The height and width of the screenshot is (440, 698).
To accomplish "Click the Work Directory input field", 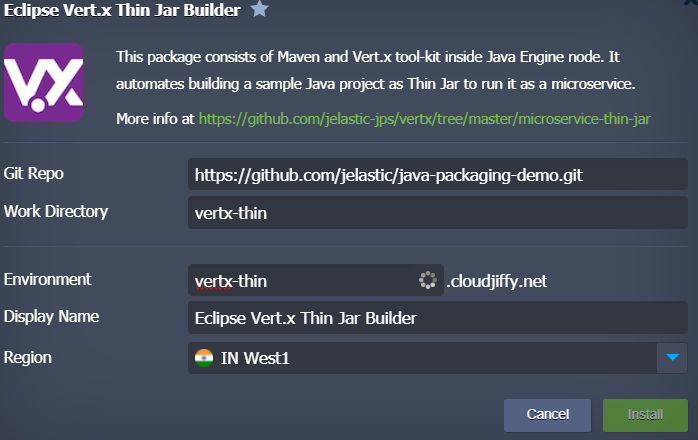I will (x=437, y=212).
